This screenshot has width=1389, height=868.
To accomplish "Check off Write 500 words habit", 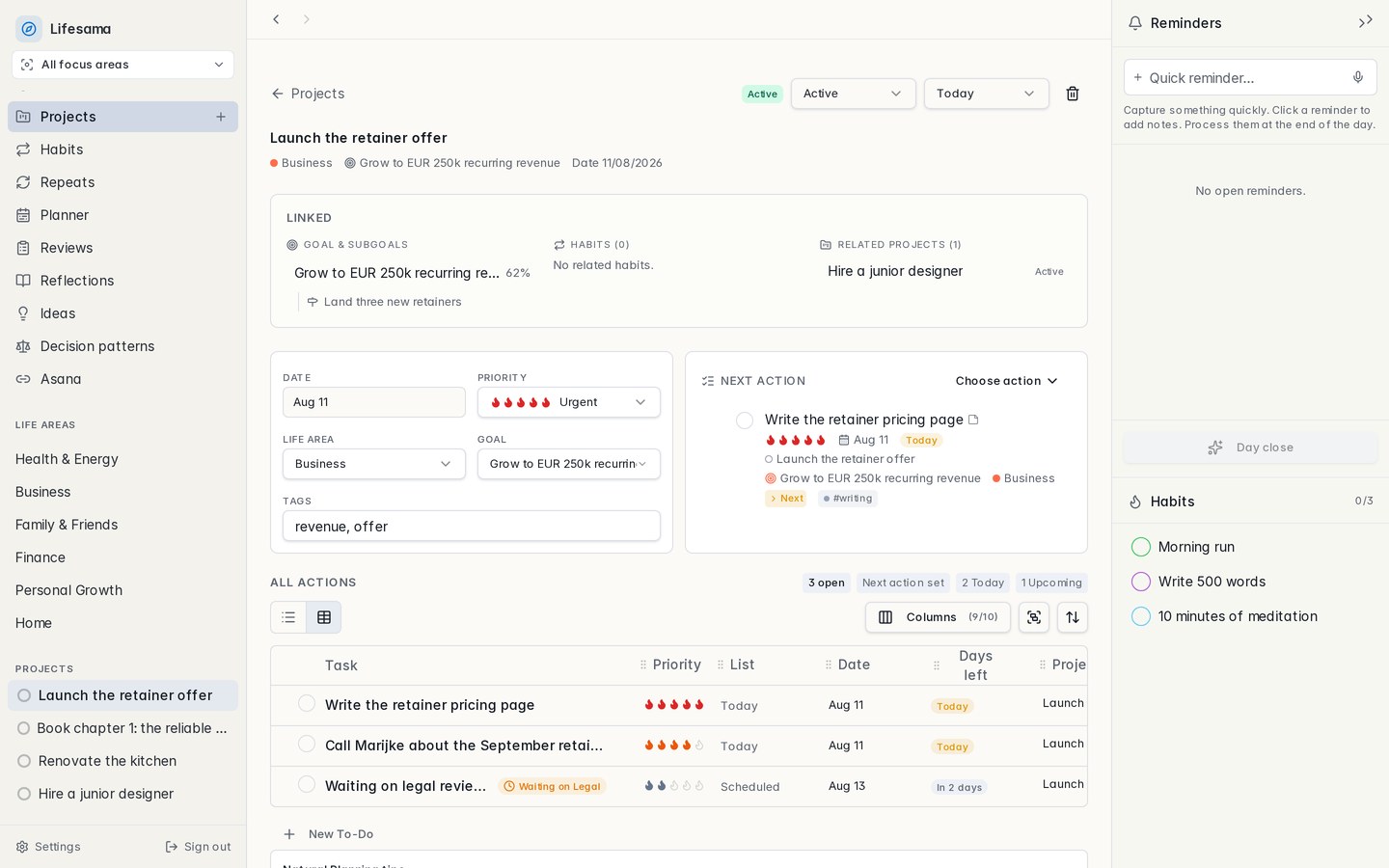I will (x=1141, y=582).
